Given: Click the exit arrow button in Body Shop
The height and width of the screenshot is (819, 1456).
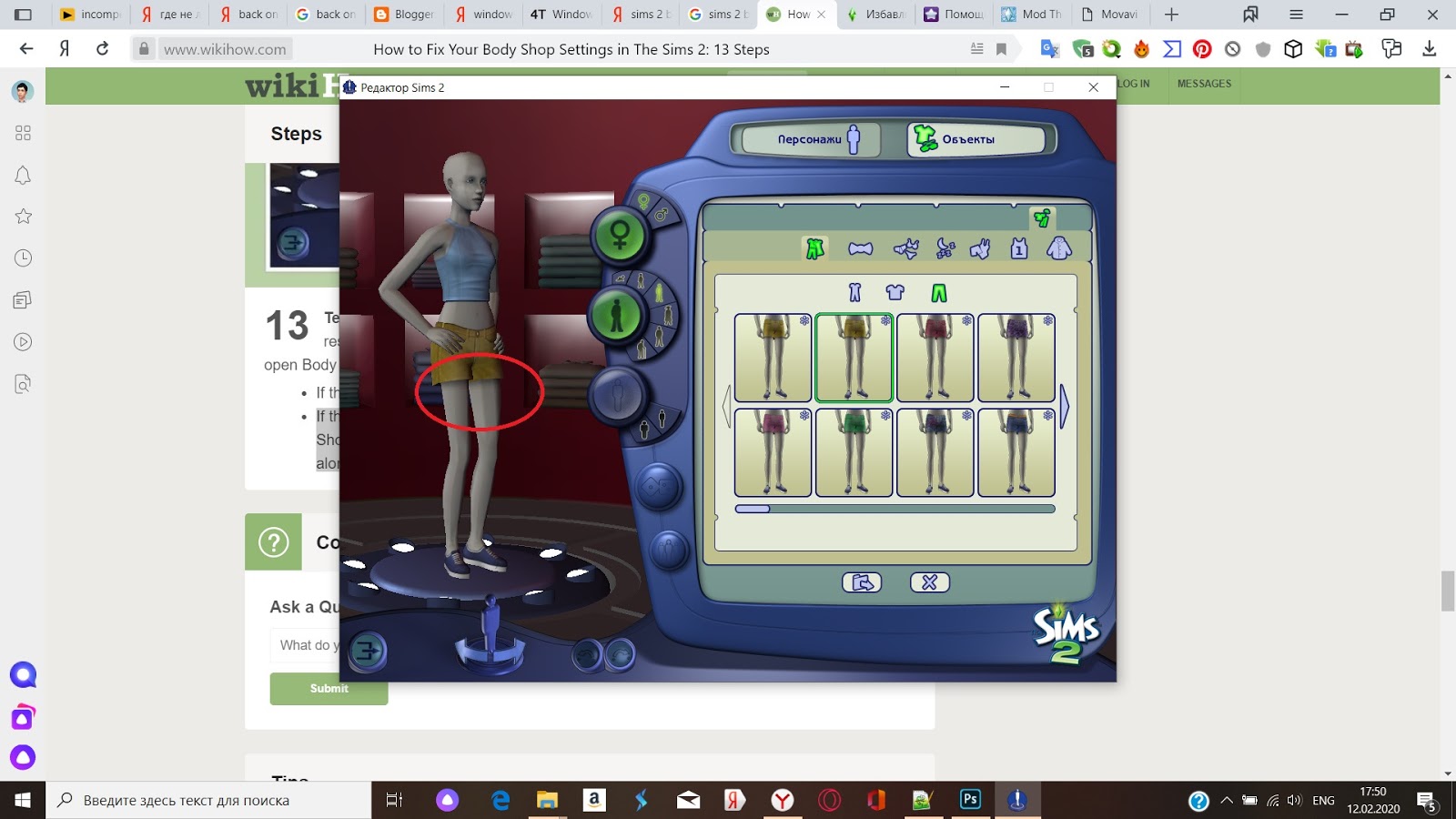Looking at the screenshot, I should (368, 651).
